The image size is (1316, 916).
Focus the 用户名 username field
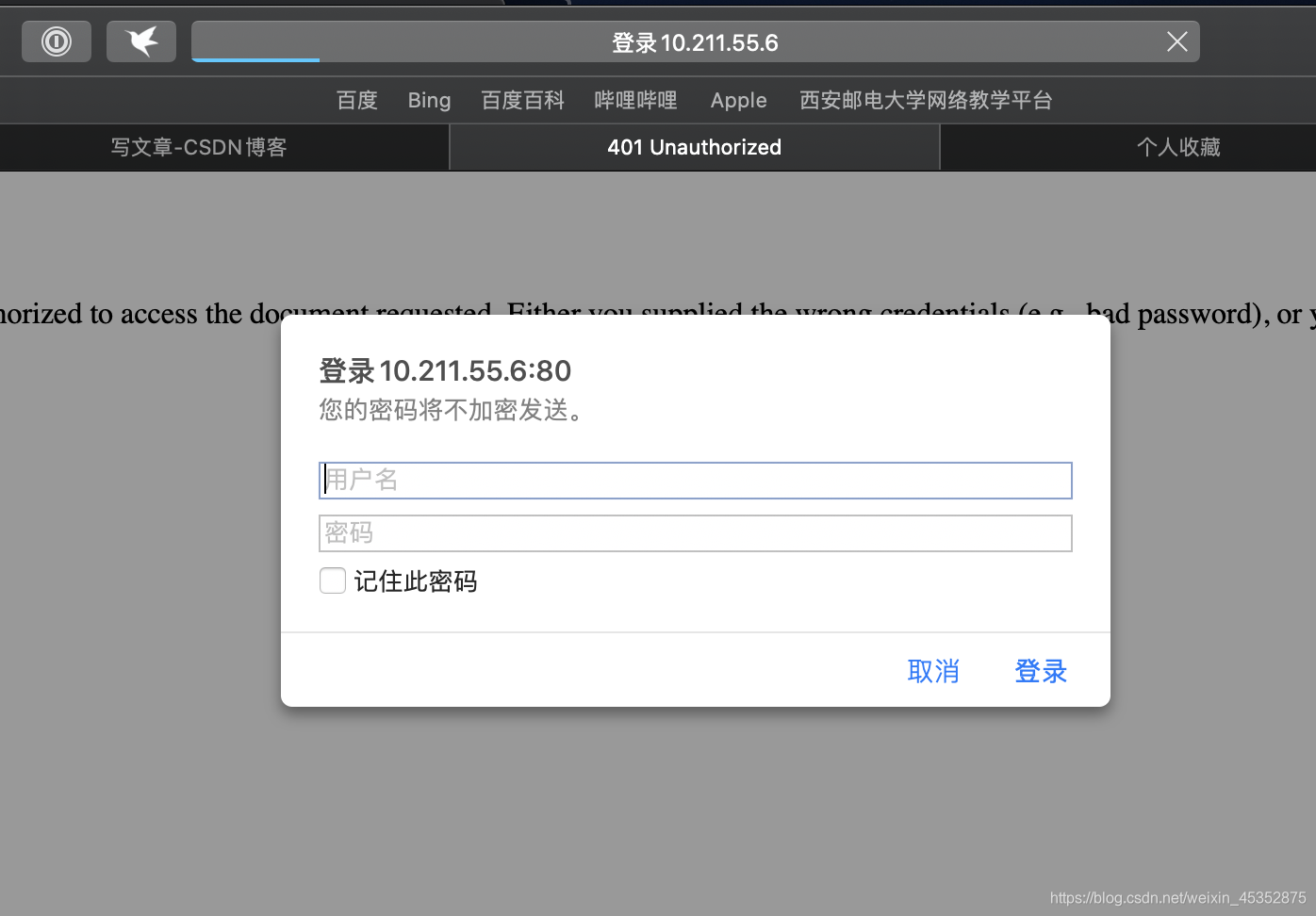[x=696, y=480]
